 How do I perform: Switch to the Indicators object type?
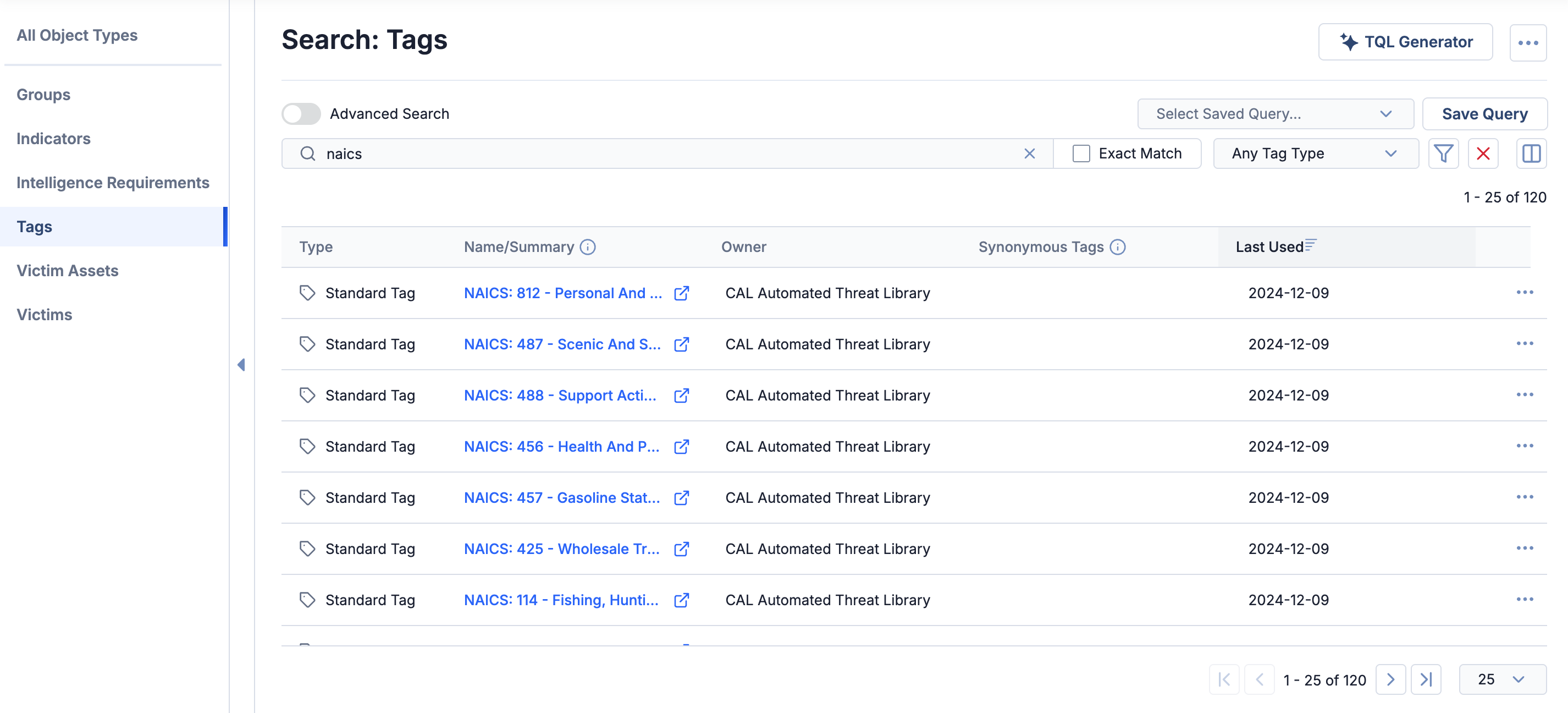click(53, 139)
